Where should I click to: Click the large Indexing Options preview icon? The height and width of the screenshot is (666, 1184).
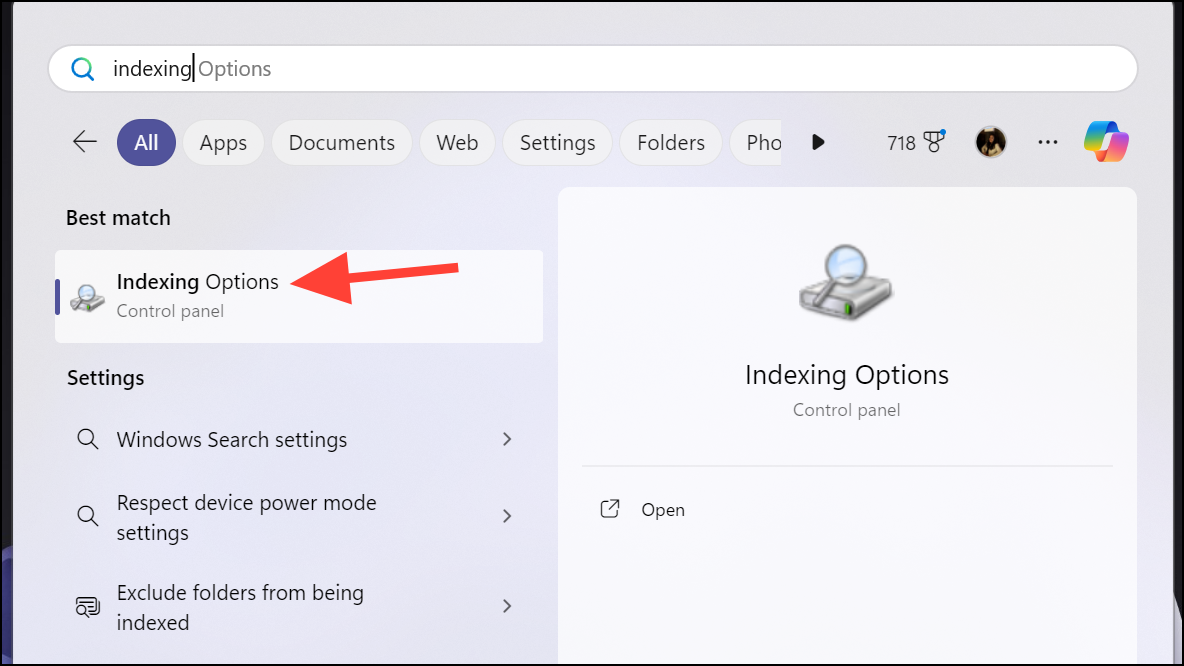[x=846, y=283]
